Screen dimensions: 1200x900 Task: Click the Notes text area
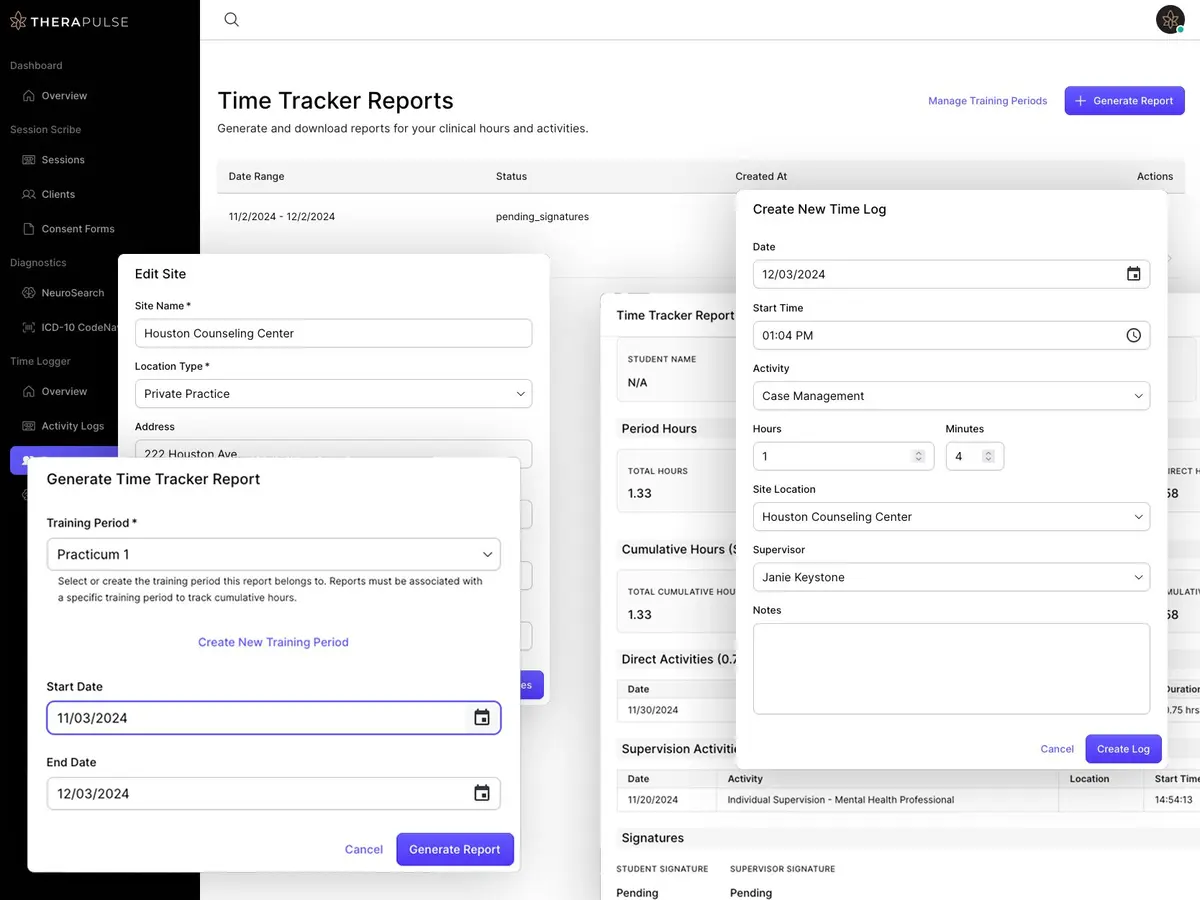coord(951,669)
